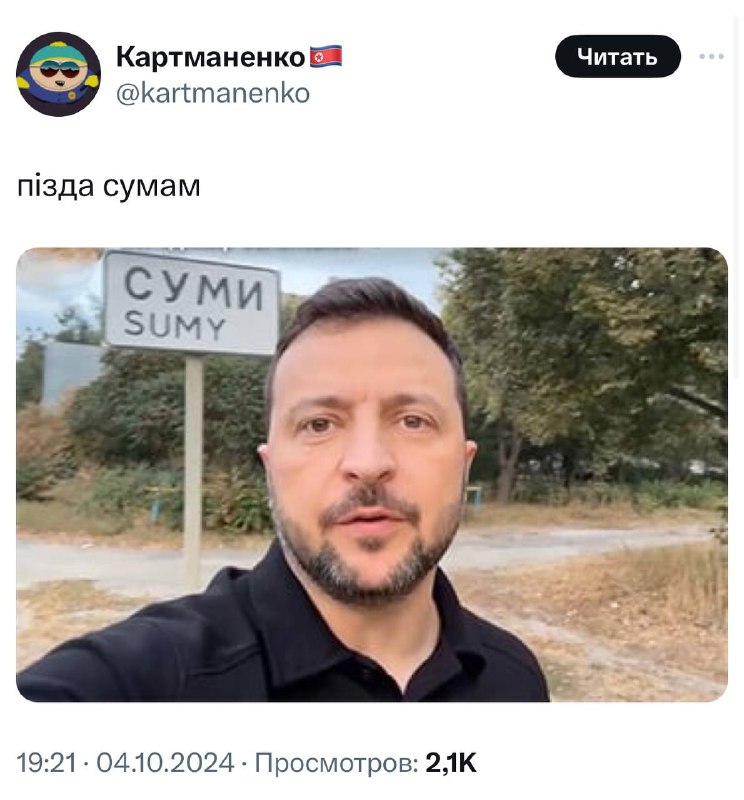
Task: Open the @kartmanenko handle link
Action: 213,93
